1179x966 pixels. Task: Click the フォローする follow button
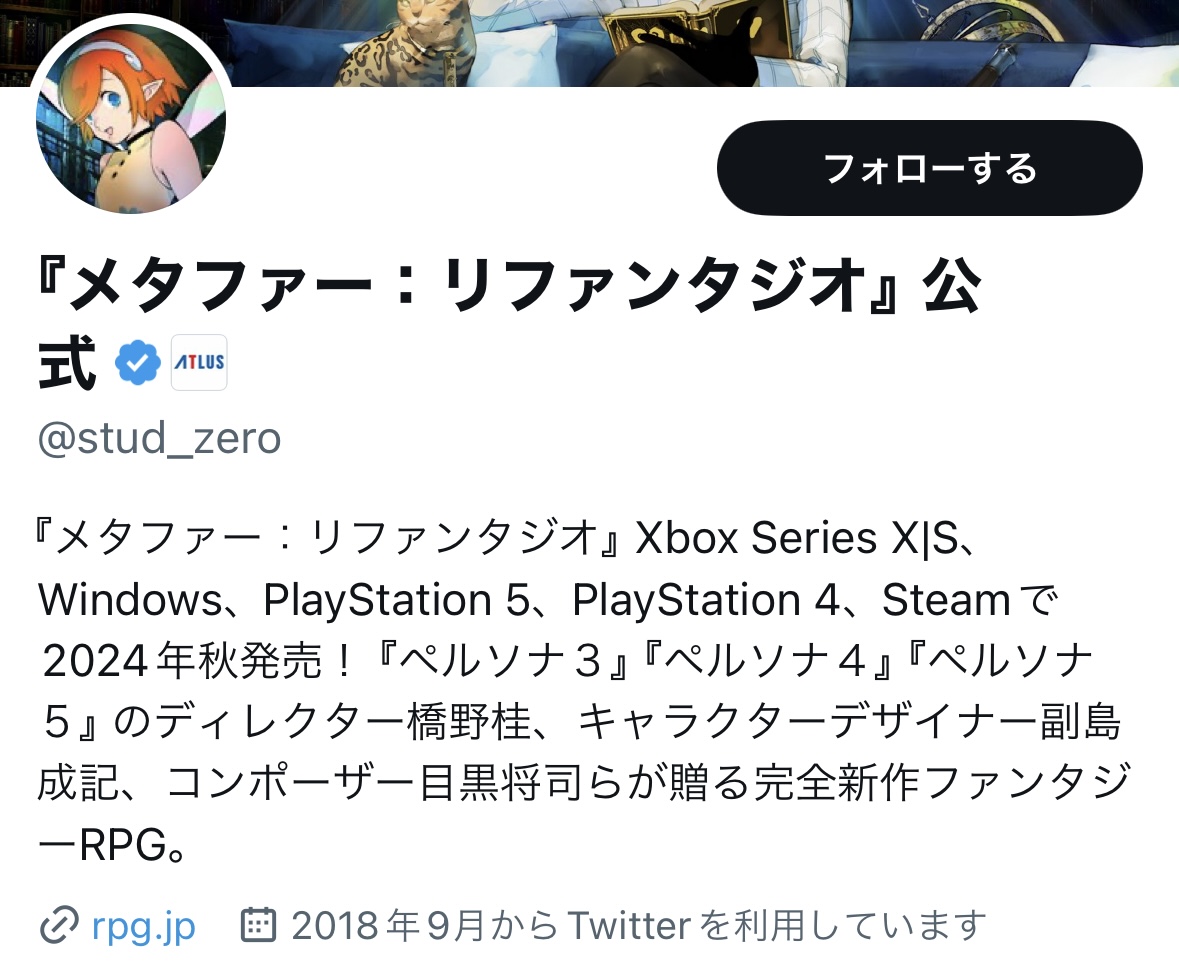(929, 168)
